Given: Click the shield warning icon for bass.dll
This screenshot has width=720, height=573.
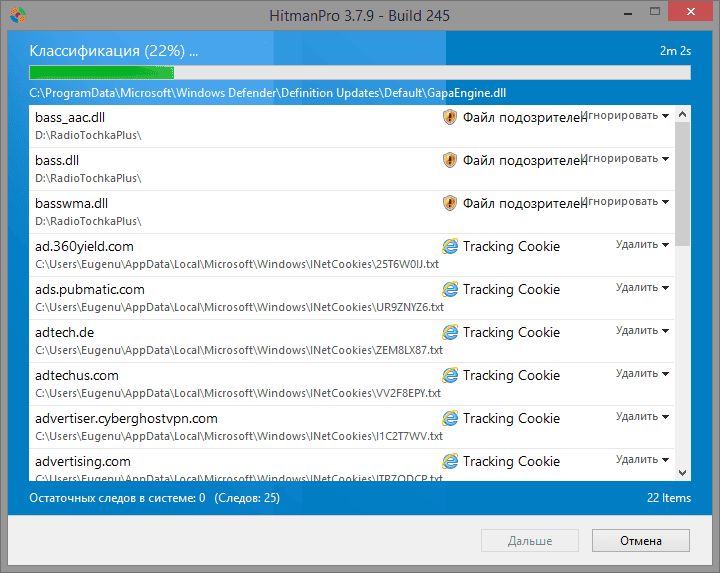Looking at the screenshot, I should tap(450, 160).
